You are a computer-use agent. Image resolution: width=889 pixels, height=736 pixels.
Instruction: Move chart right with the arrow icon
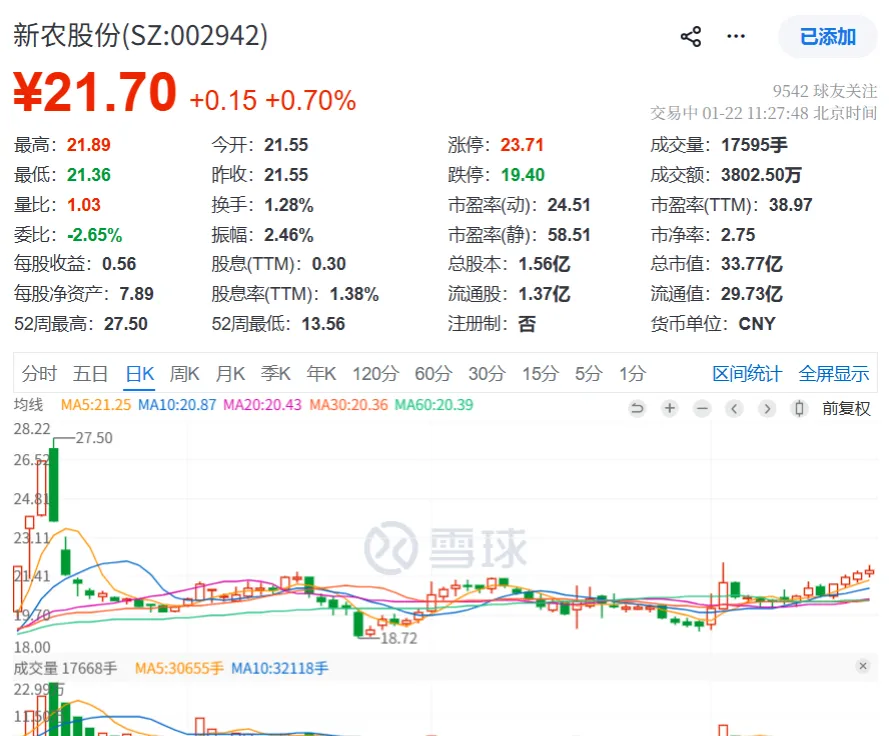click(x=767, y=408)
